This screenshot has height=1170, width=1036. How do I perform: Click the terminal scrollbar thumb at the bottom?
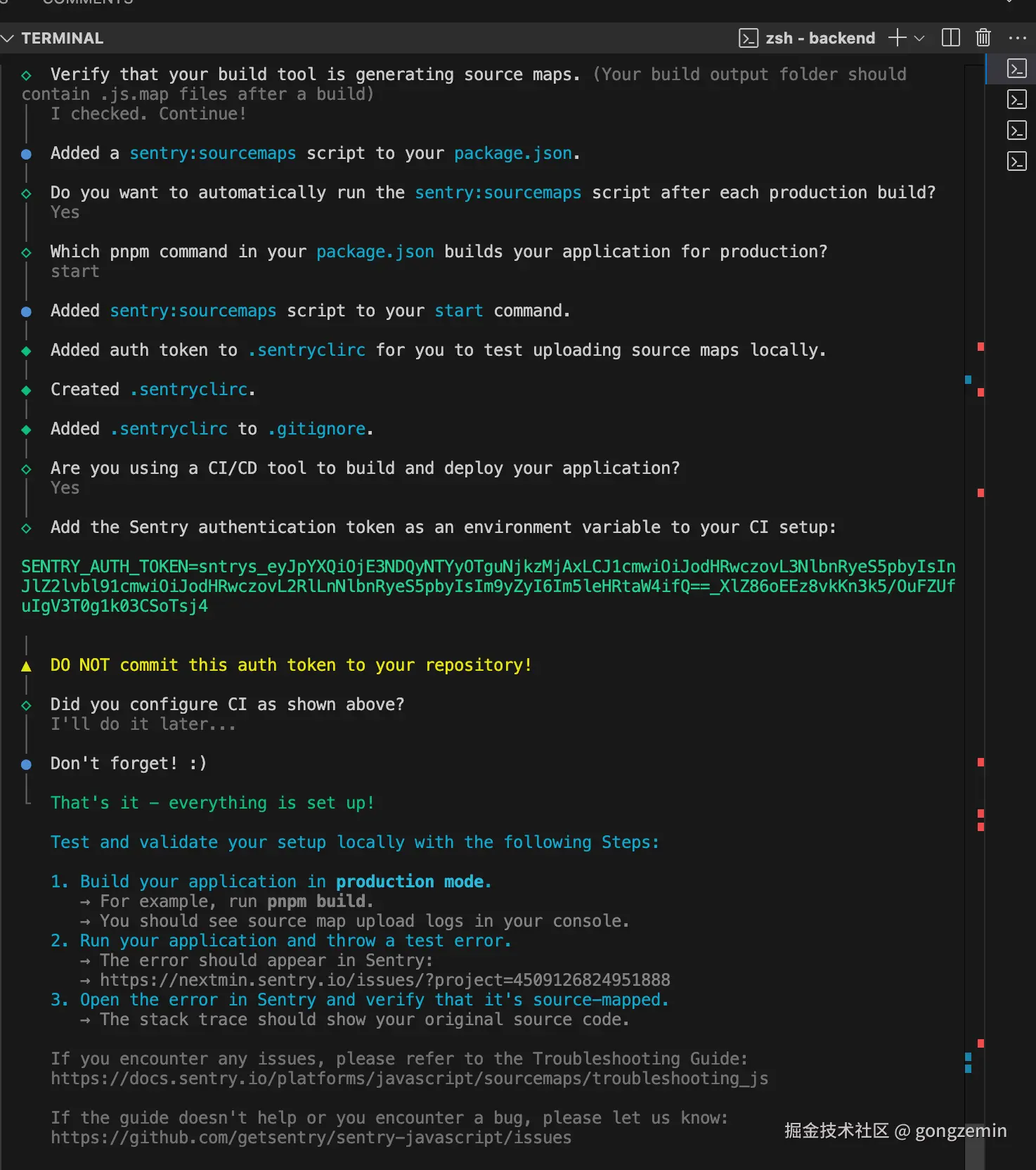point(975,1146)
